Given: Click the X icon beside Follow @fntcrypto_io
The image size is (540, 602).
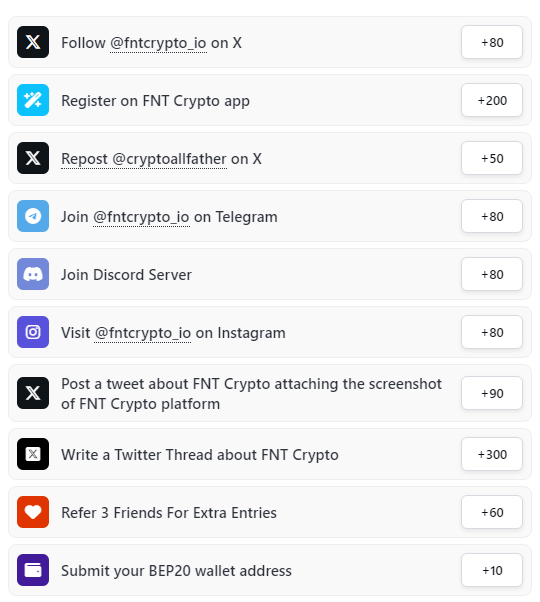Looking at the screenshot, I should click(33, 42).
